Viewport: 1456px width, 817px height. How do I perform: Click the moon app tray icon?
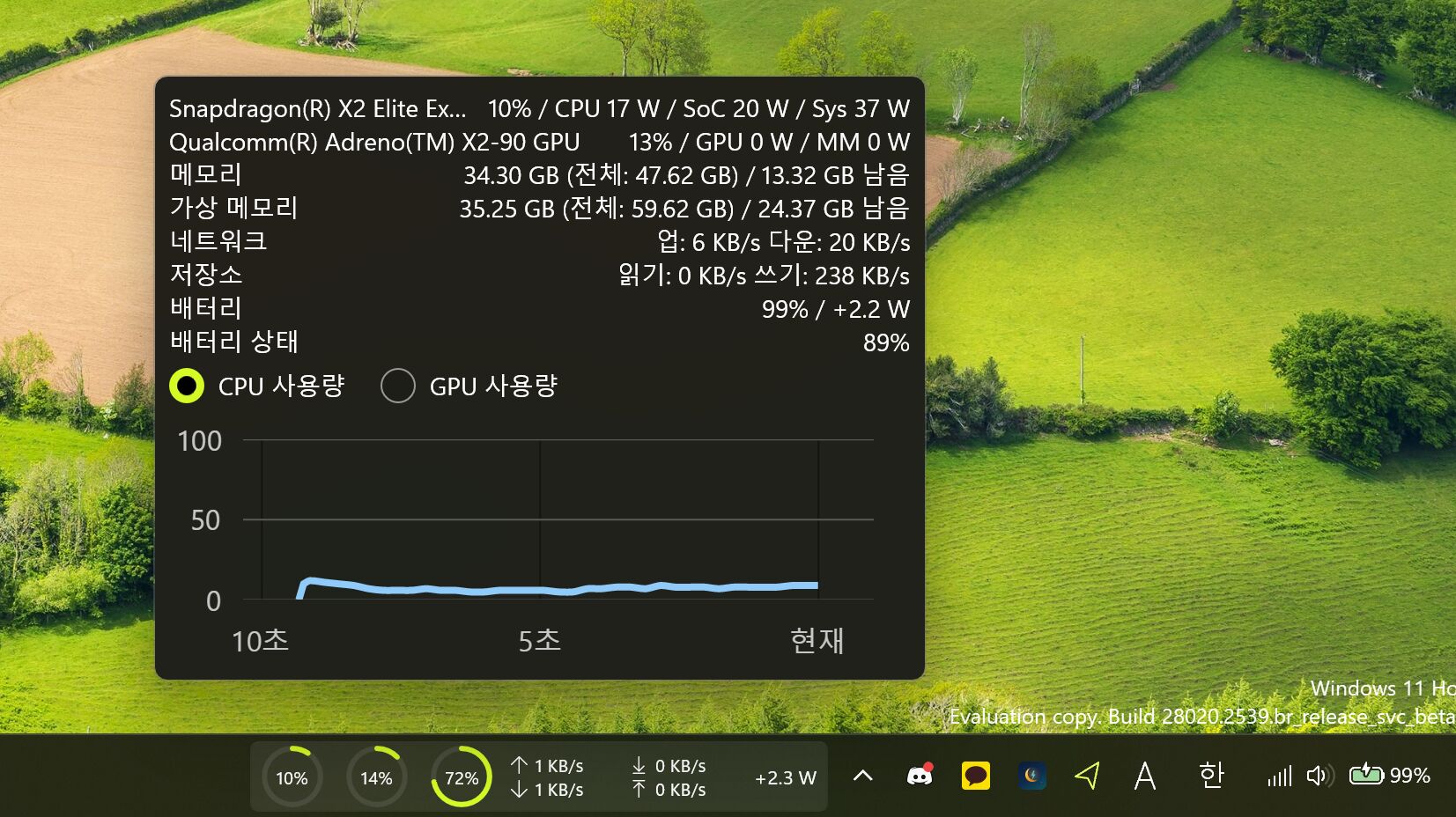tap(1032, 776)
